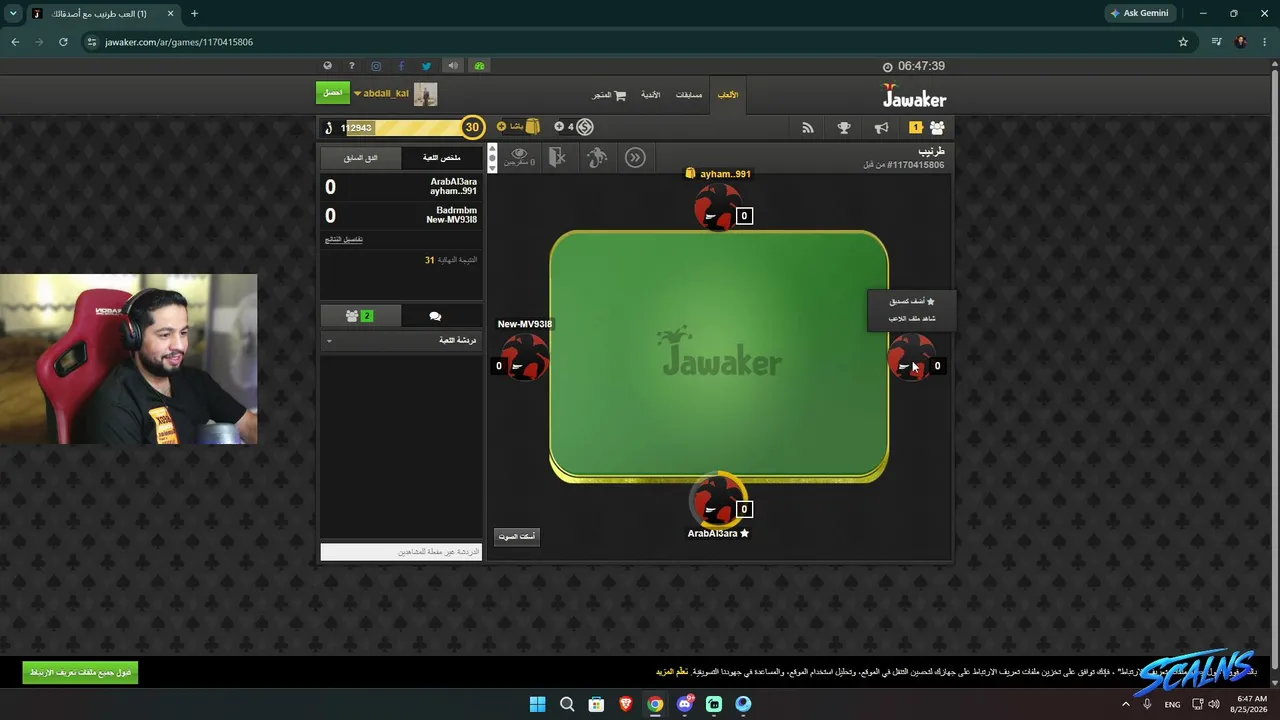Screen dimensions: 1280x720
Task: Focus the spectator chat input field
Action: (x=401, y=552)
